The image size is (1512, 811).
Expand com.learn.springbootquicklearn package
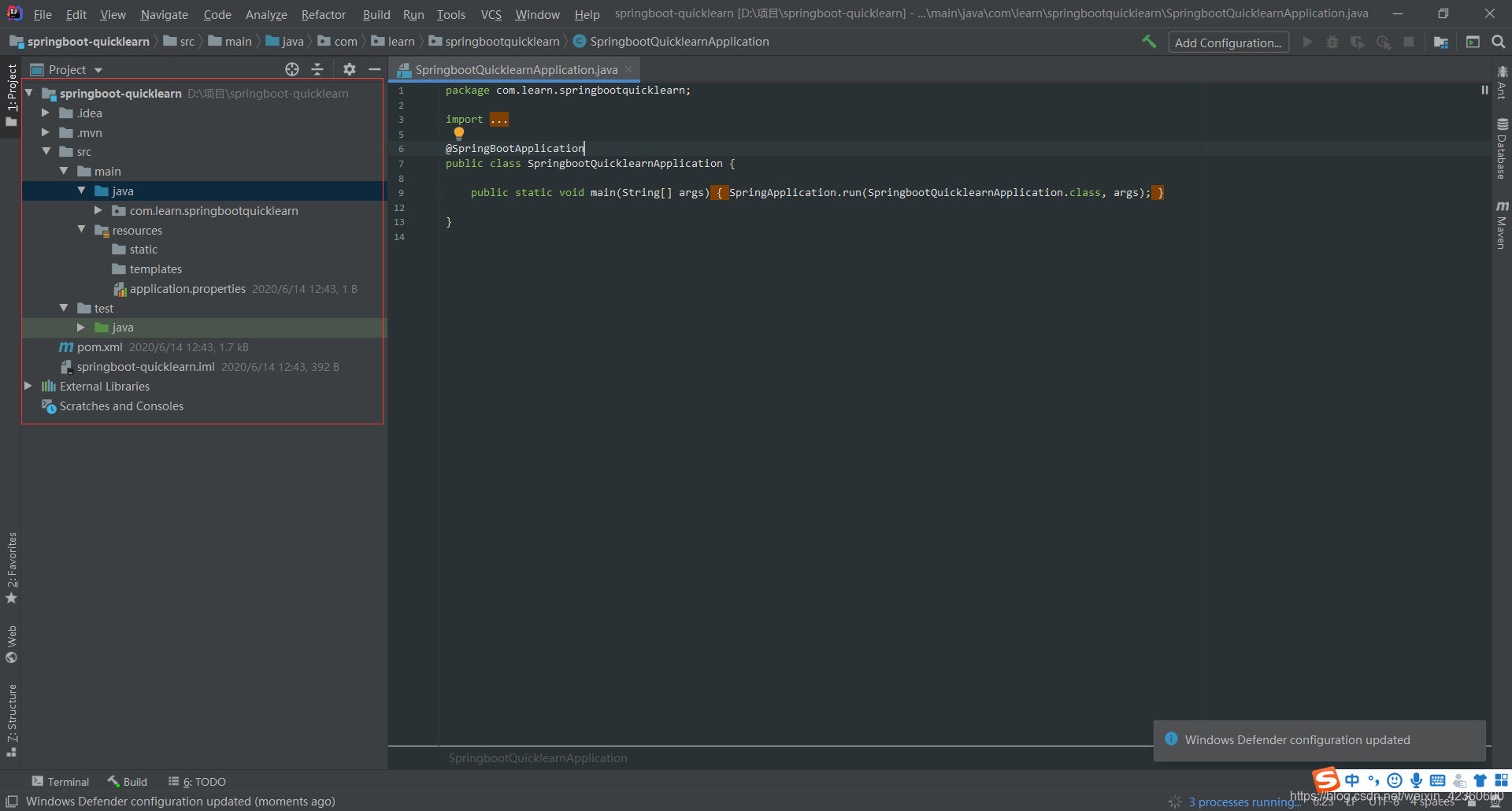pyautogui.click(x=98, y=210)
